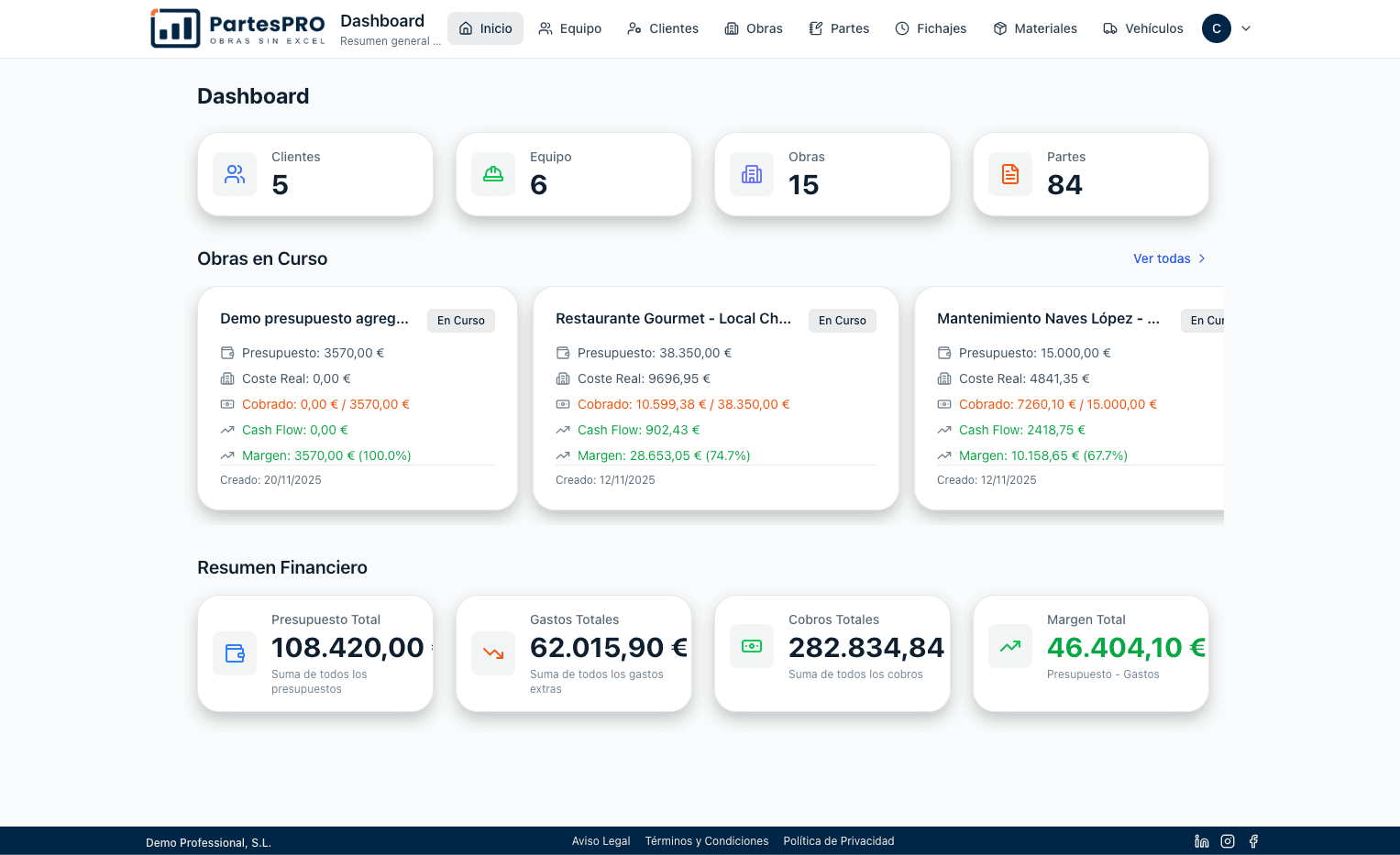
Task: Open the user account dropdown chevron
Action: click(x=1246, y=28)
